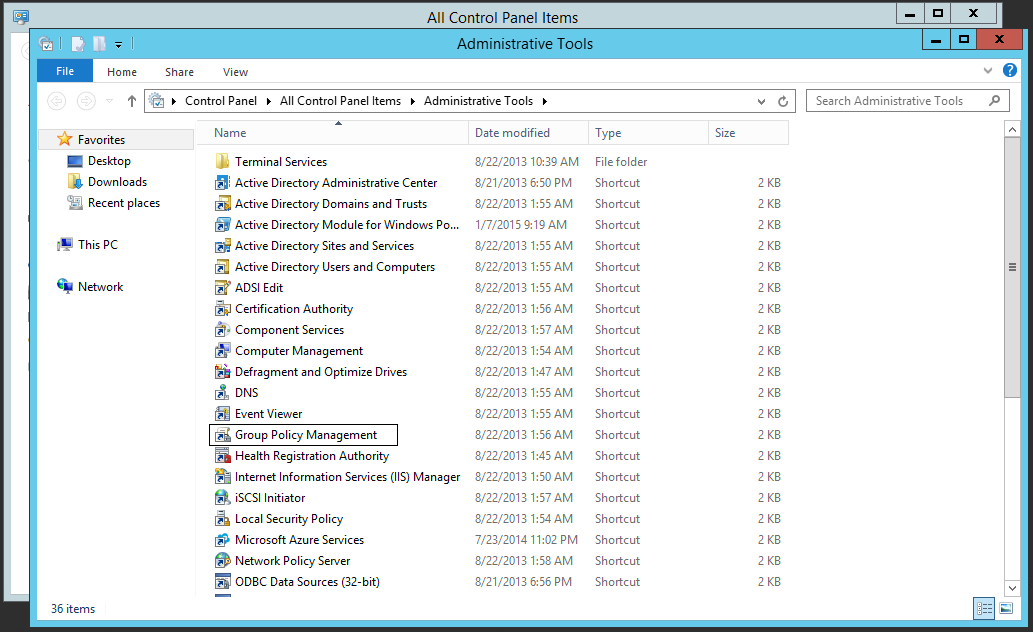Open Downloads in navigation pane
The width and height of the screenshot is (1033, 632).
(x=117, y=182)
